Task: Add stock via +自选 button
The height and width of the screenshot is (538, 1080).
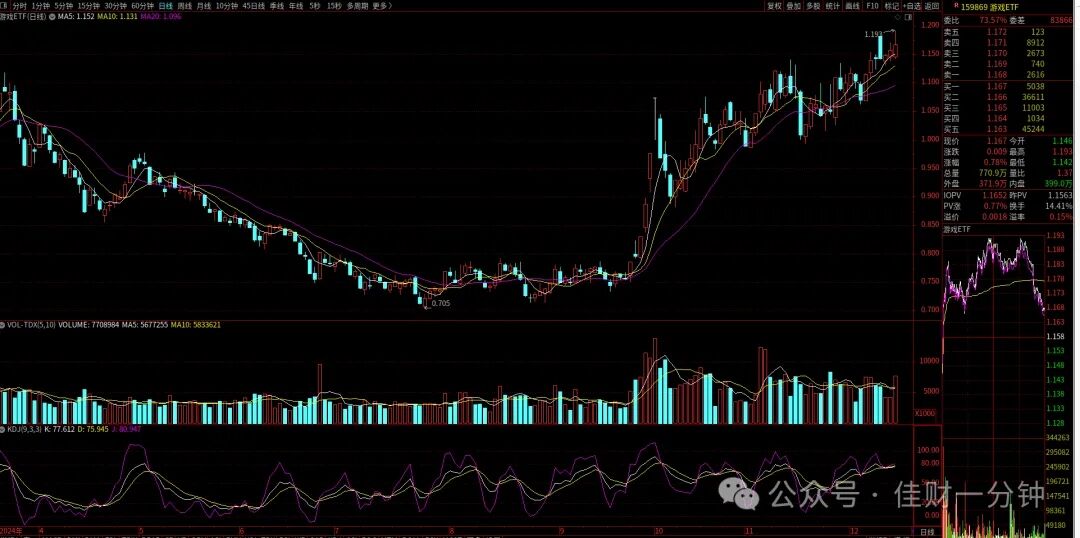Action: (x=912, y=6)
